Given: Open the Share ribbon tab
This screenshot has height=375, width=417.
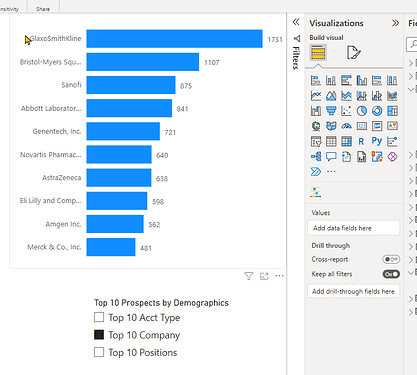Looking at the screenshot, I should [43, 9].
